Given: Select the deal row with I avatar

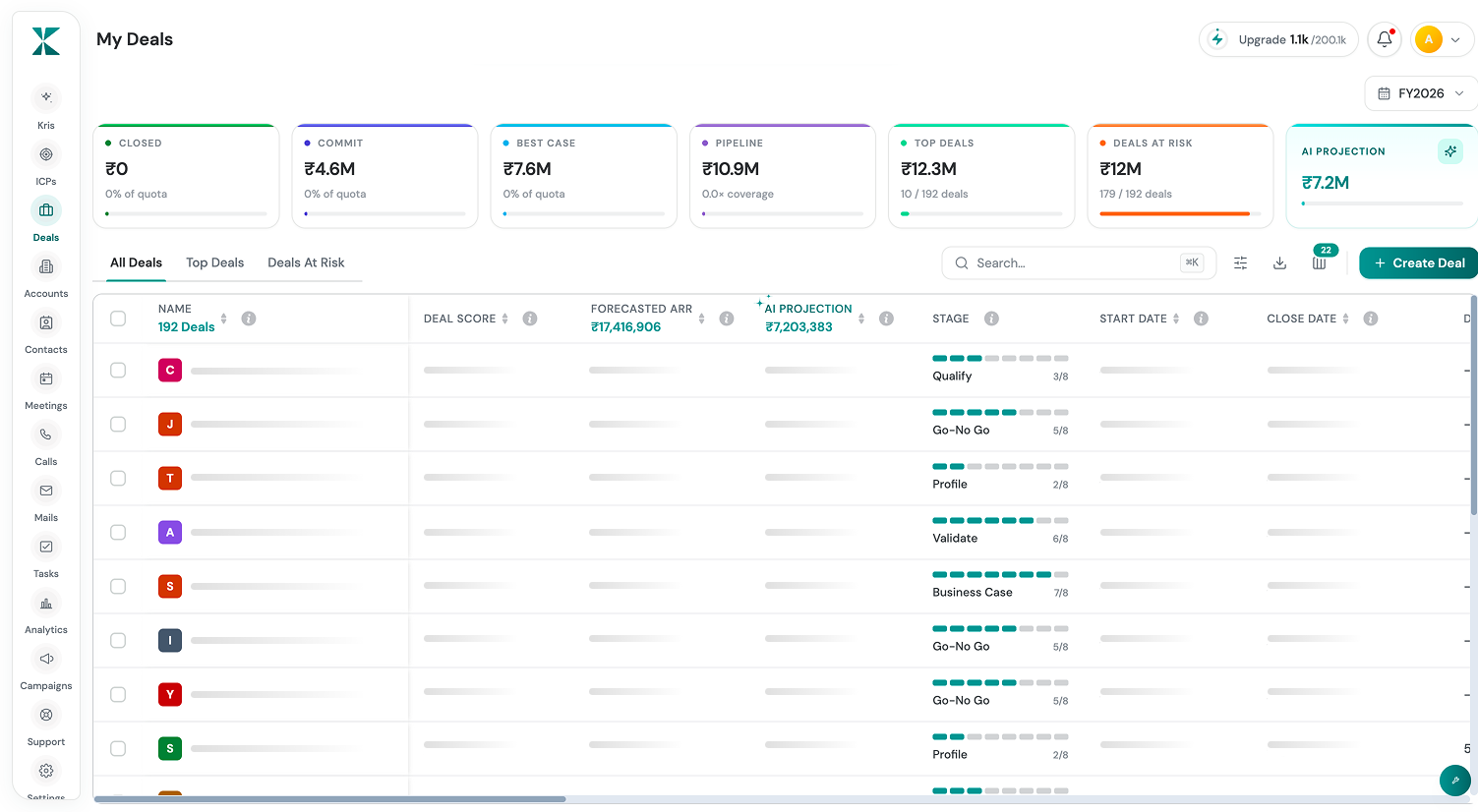Looking at the screenshot, I should coord(118,641).
